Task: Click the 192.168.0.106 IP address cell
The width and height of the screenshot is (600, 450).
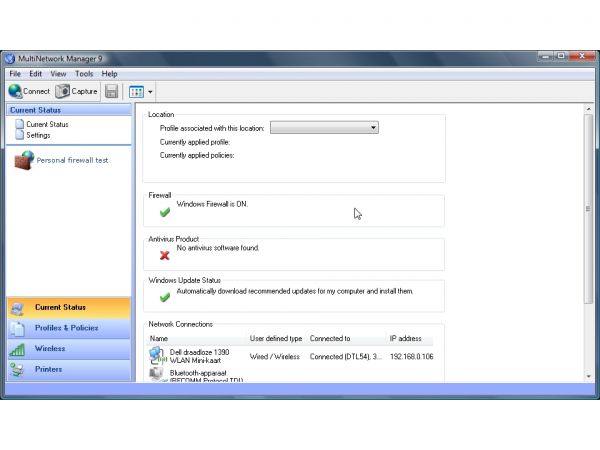Action: coord(411,357)
